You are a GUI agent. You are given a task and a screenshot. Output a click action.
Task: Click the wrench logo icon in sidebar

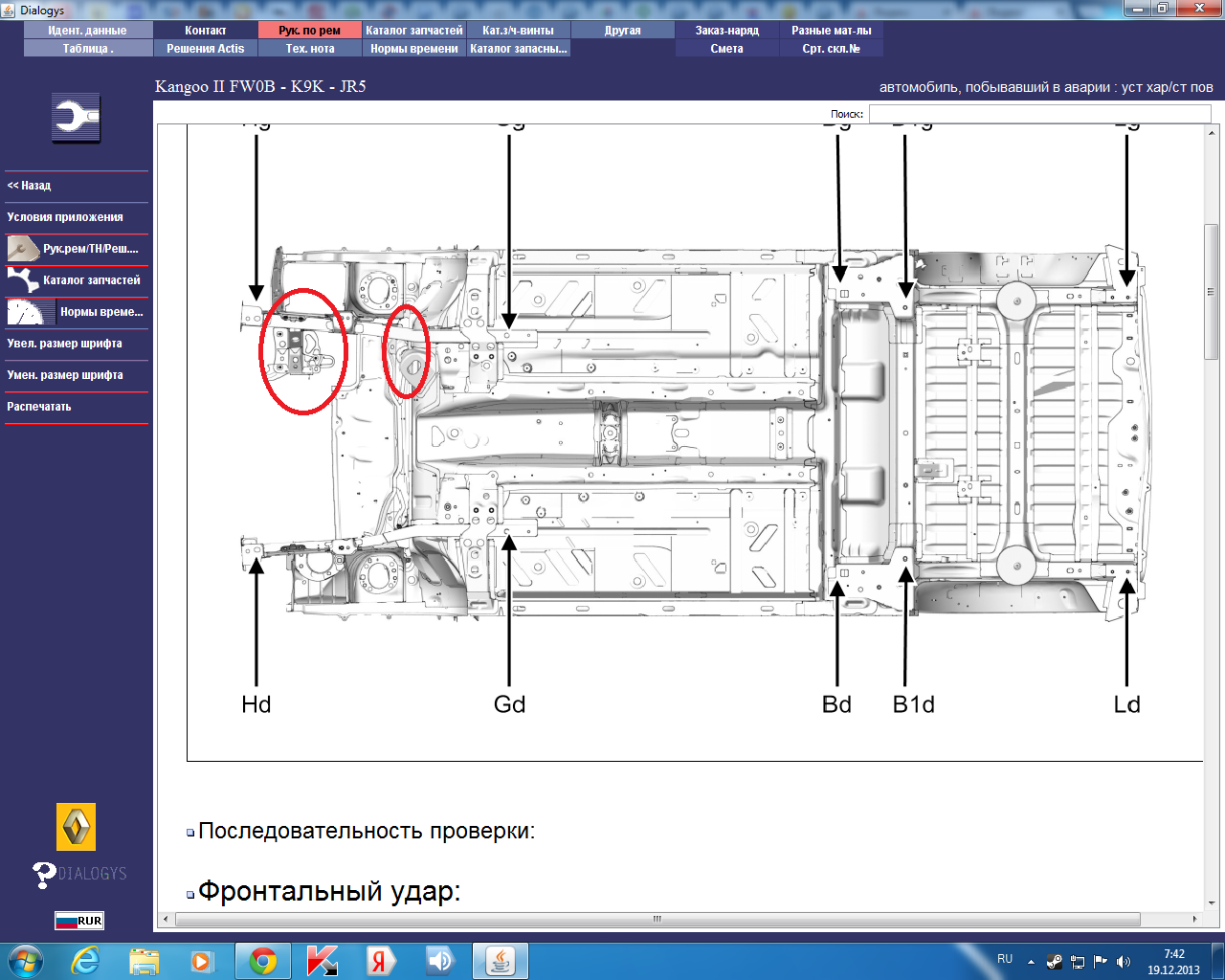point(76,119)
